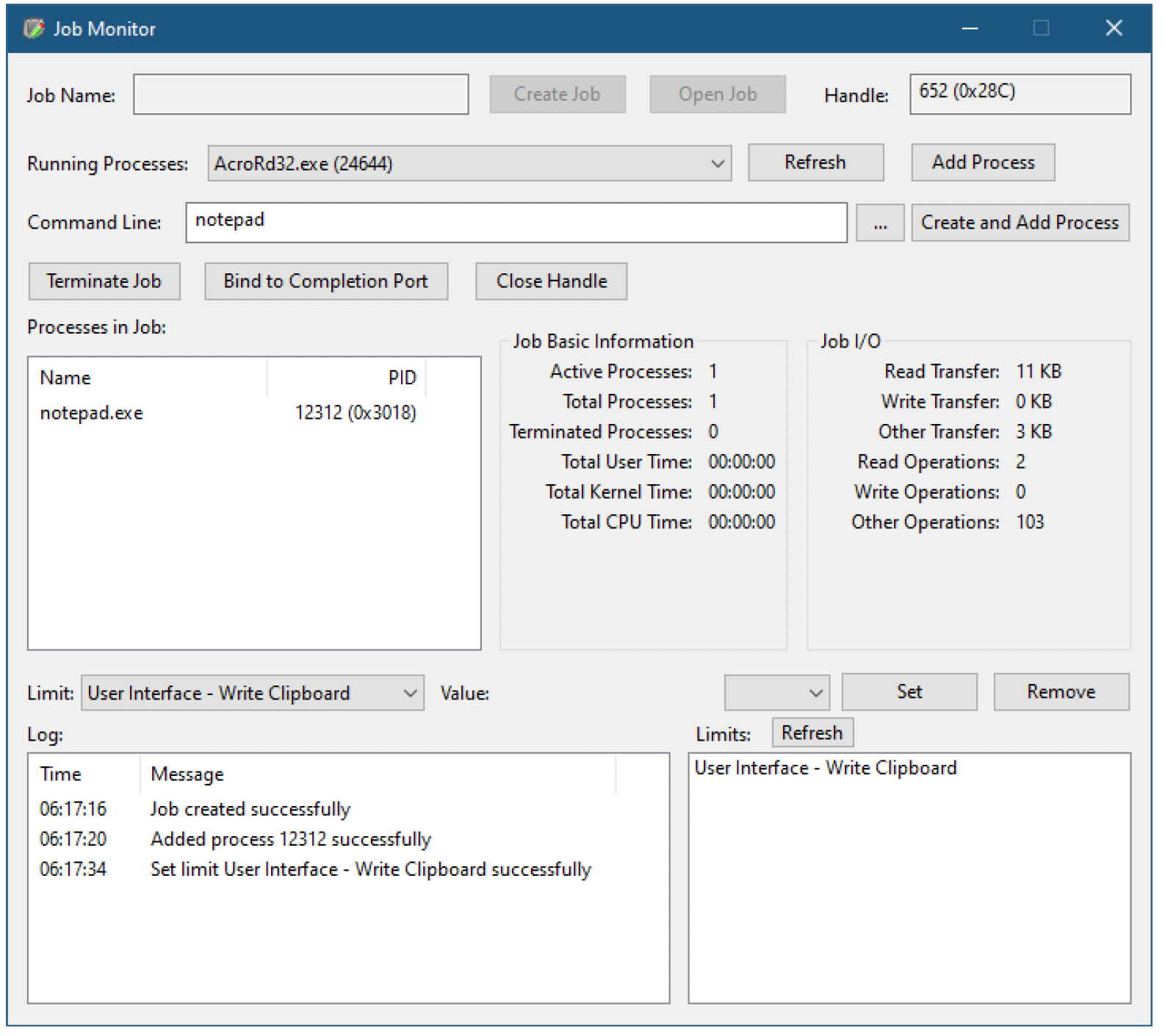Click the Command Line input containing notepad

516,223
